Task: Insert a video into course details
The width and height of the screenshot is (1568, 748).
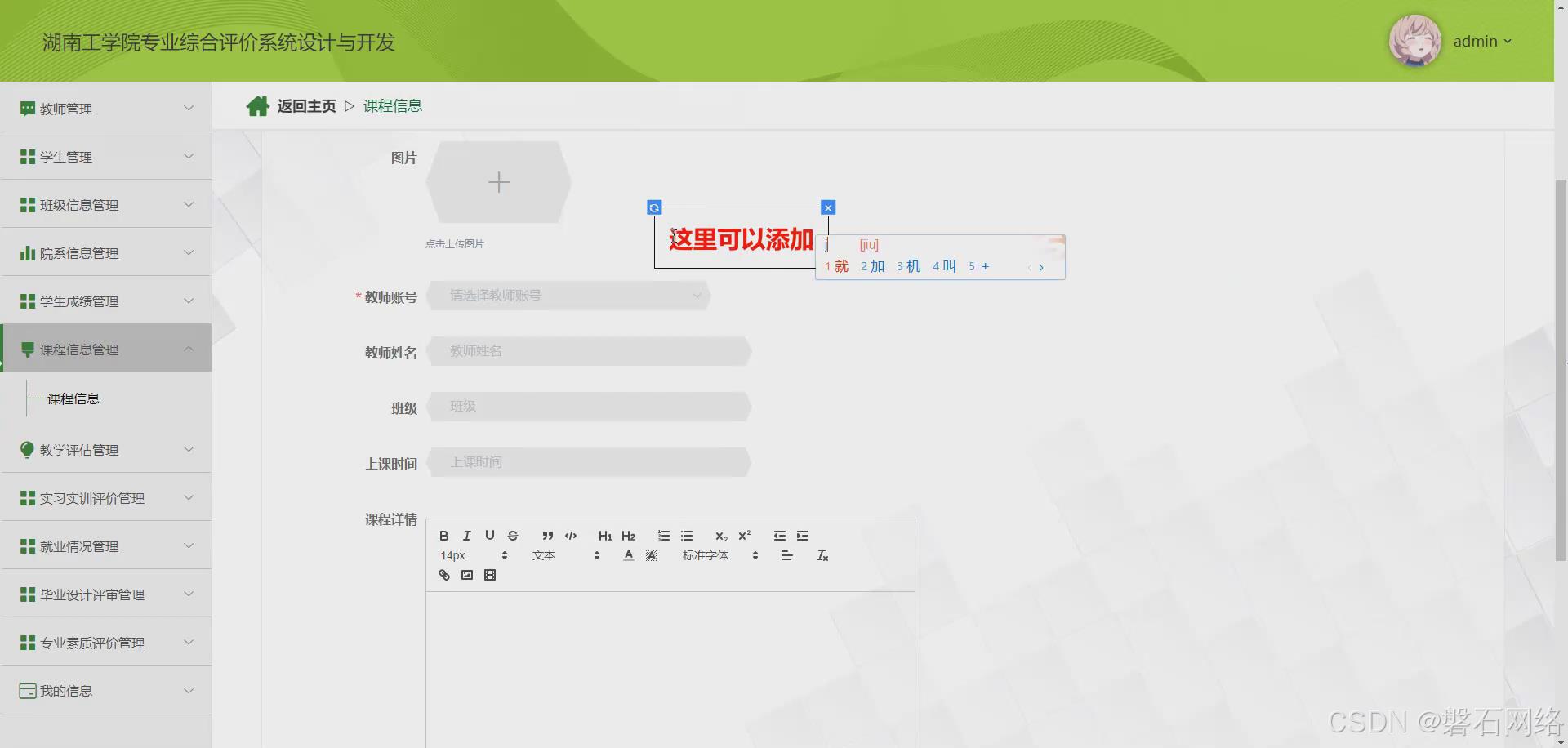Action: tap(490, 575)
